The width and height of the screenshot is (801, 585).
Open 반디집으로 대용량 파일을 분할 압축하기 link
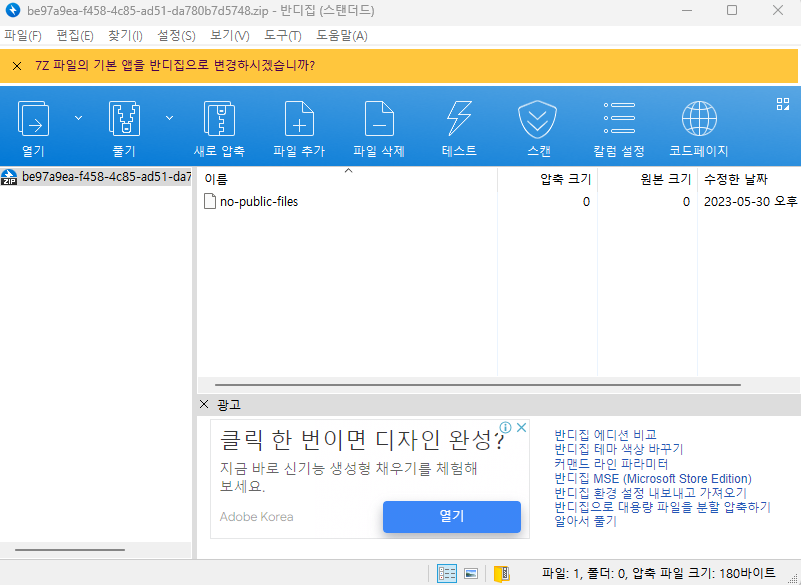(x=663, y=507)
